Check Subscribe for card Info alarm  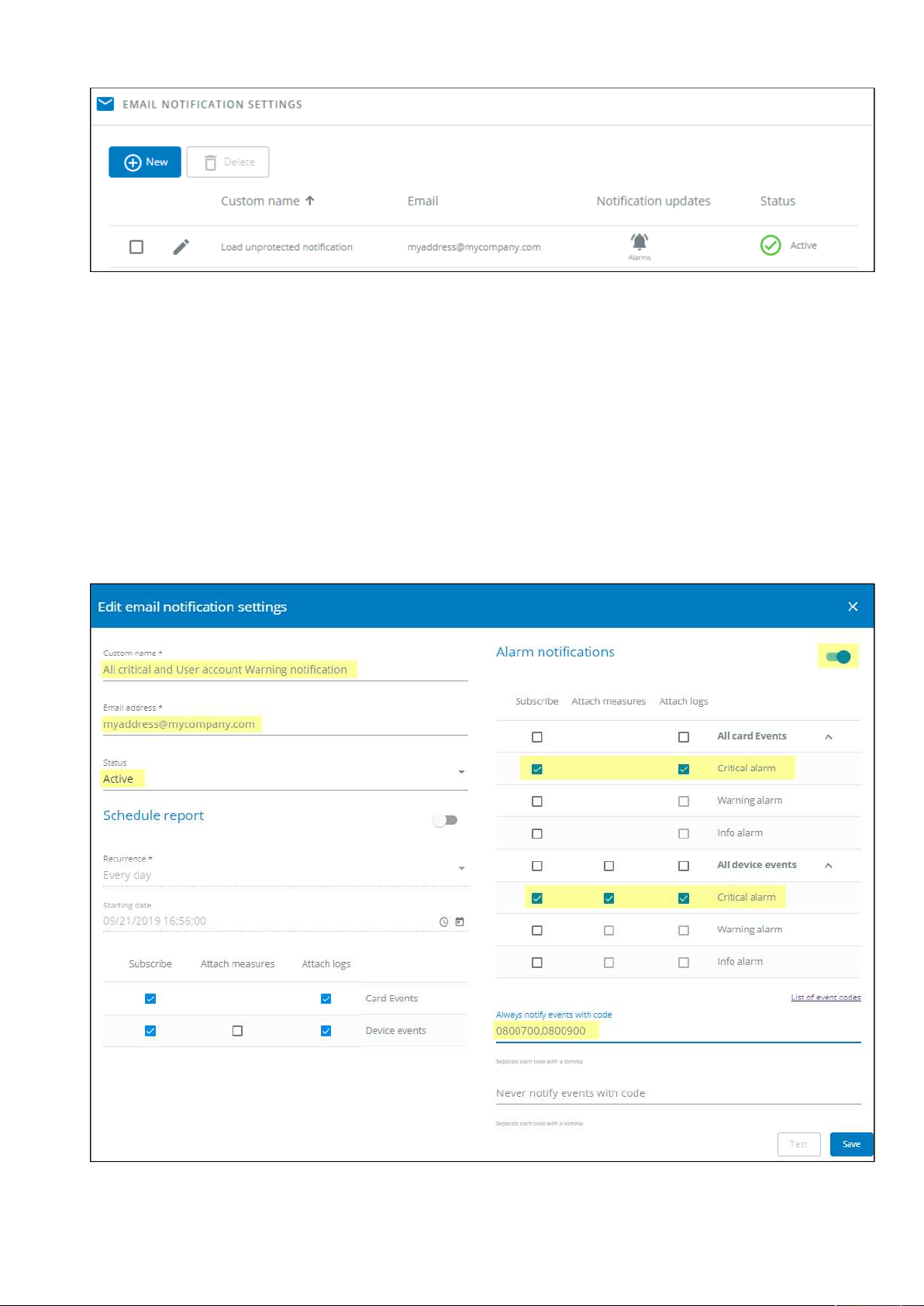(x=537, y=834)
